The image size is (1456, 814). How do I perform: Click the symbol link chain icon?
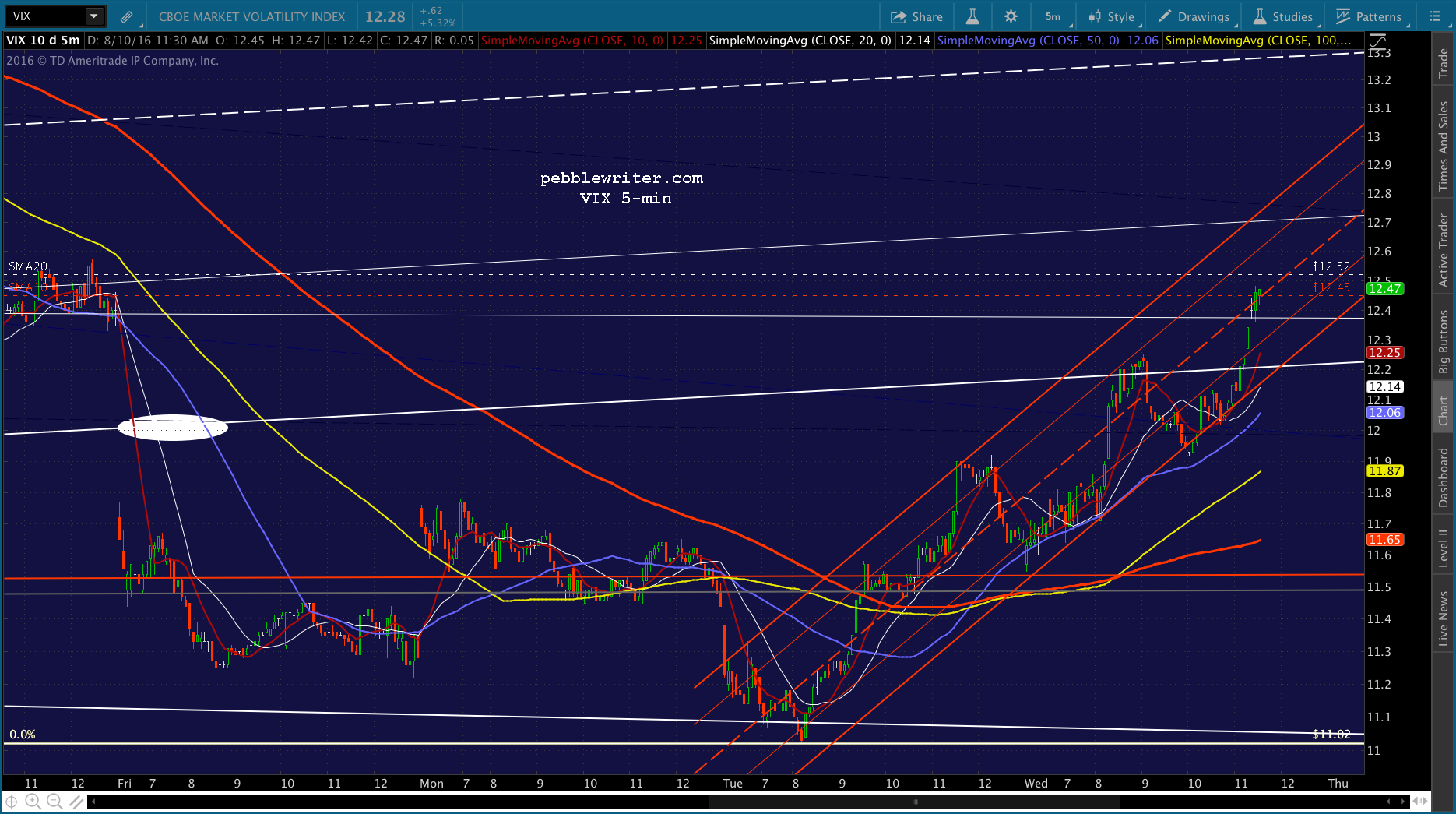pyautogui.click(x=126, y=16)
